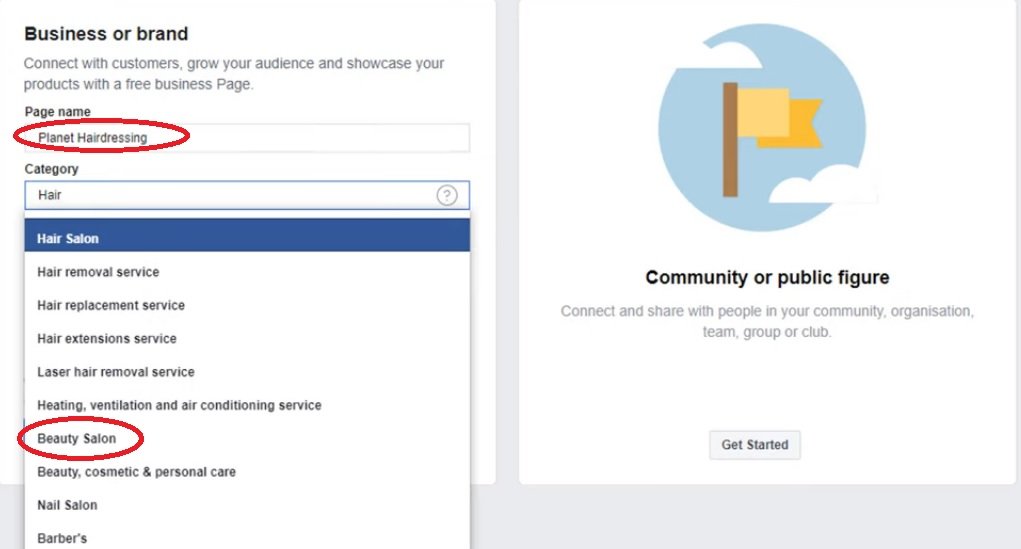Open the category help question mark icon
This screenshot has height=549, width=1021.
(x=447, y=195)
